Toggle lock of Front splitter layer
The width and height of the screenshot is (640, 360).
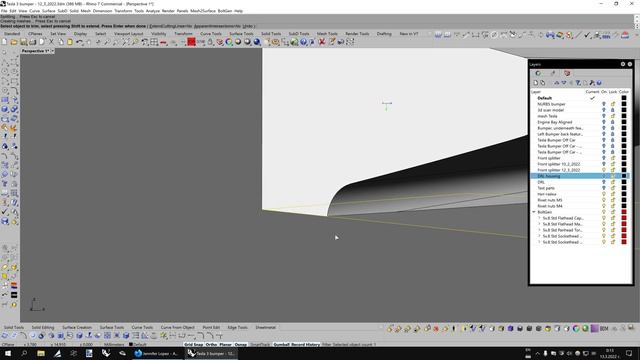[613, 158]
